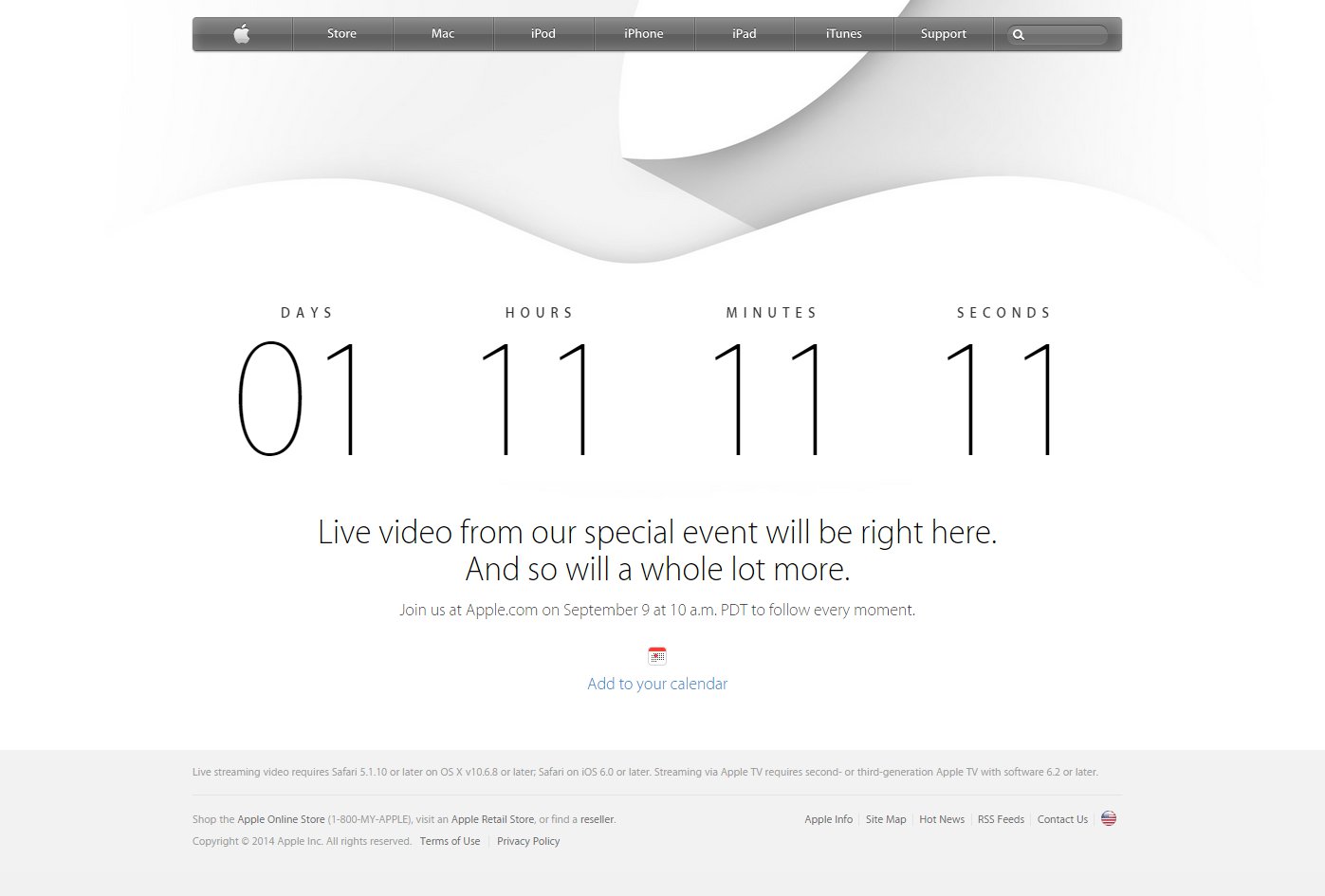Screen dimensions: 1325x896
Task: Open the Mac tab
Action: coord(443,34)
